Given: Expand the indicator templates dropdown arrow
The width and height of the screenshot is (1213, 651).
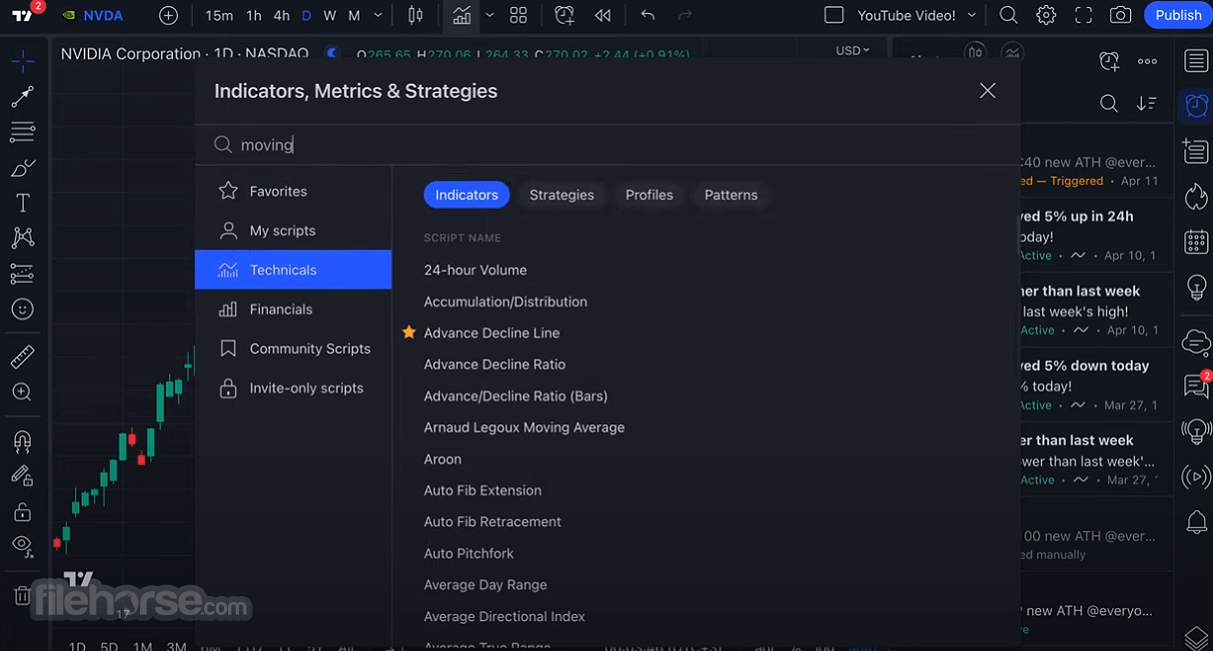Looking at the screenshot, I should pyautogui.click(x=489, y=15).
